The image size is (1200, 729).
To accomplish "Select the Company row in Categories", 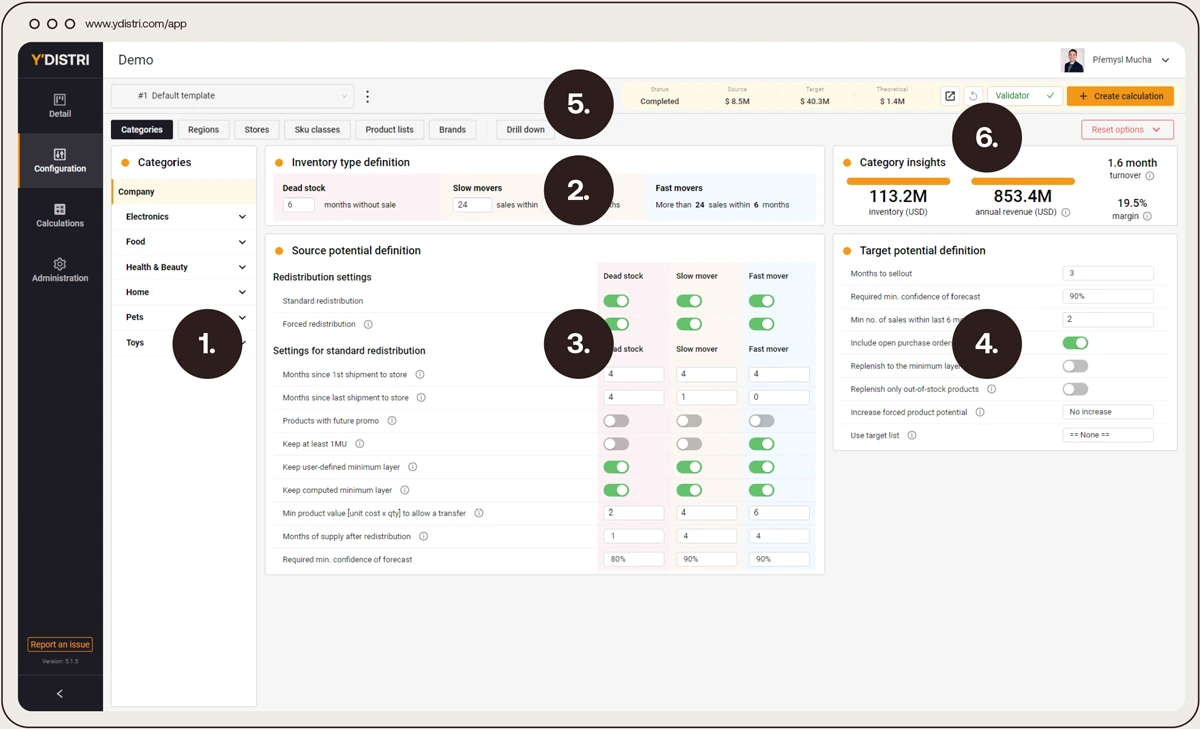I will click(x=184, y=192).
